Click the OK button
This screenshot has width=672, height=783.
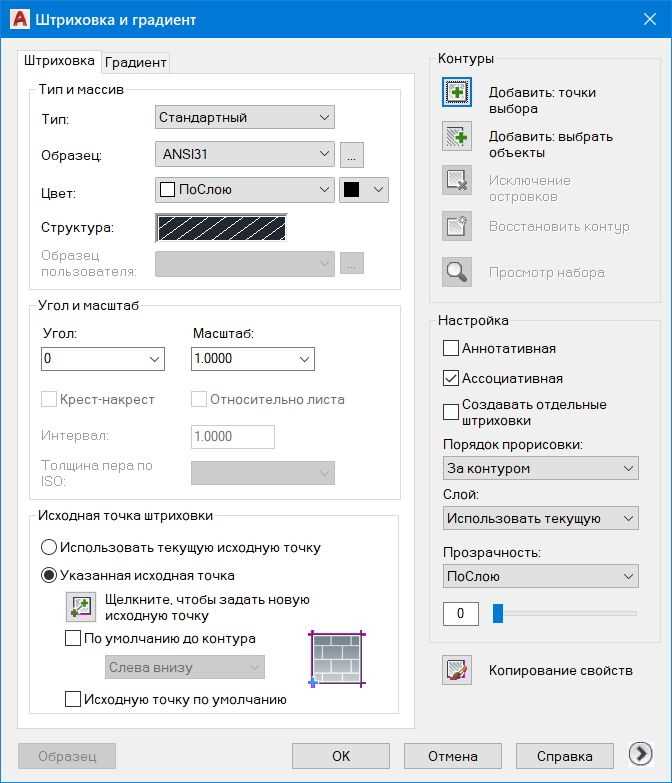[x=341, y=756]
